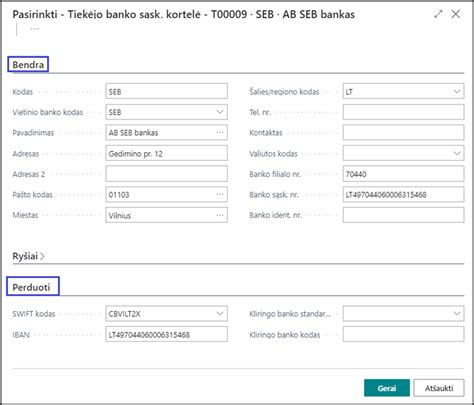474x405 pixels.
Task: Click Banko filialo nr. field
Action: [403, 174]
